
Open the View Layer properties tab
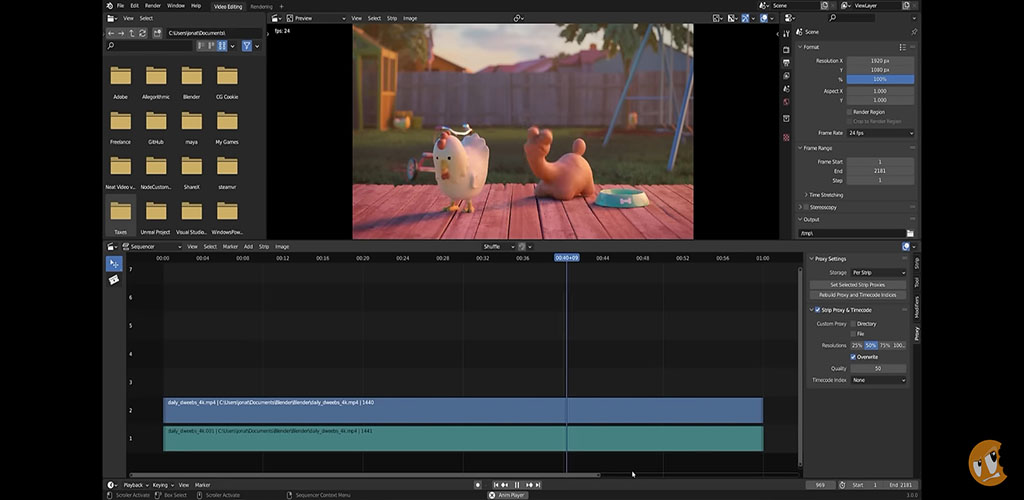(x=786, y=76)
